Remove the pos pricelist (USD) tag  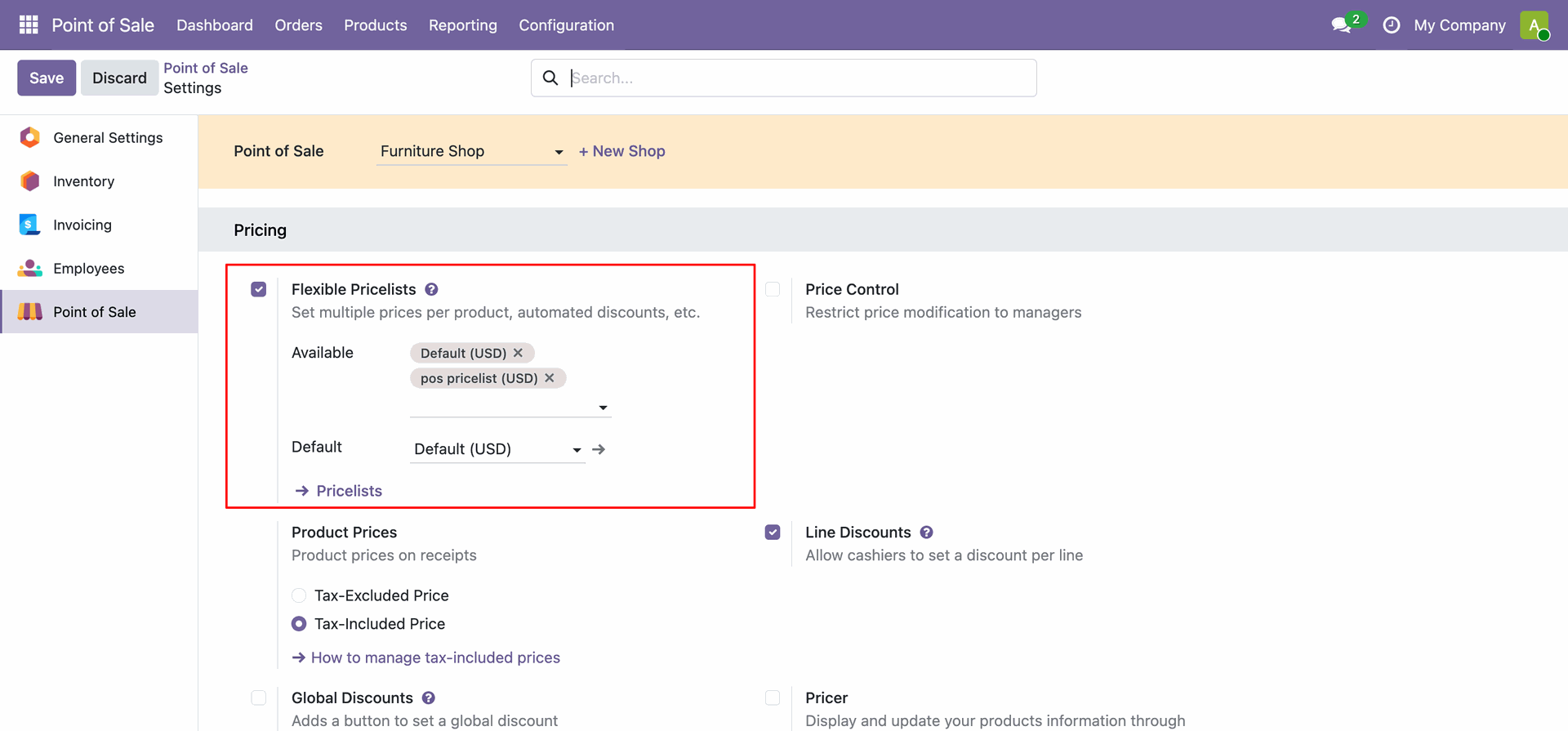(x=550, y=378)
